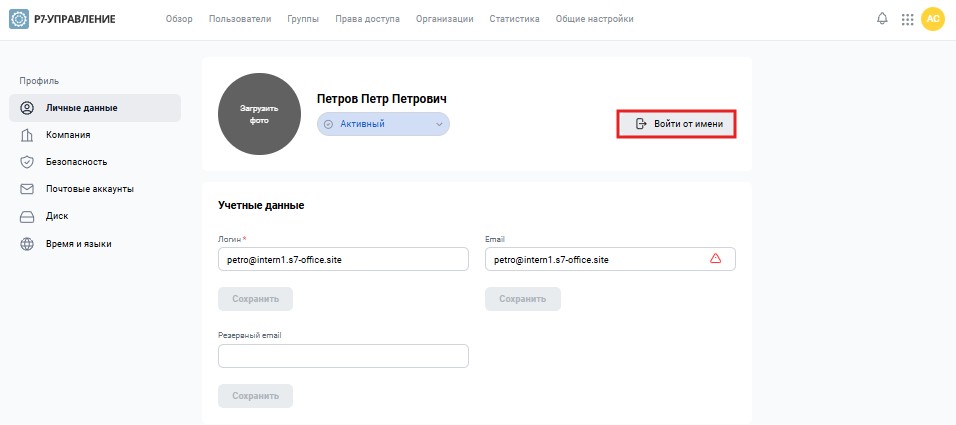Open the Группы menu item
This screenshot has width=956, height=425.
tap(303, 19)
